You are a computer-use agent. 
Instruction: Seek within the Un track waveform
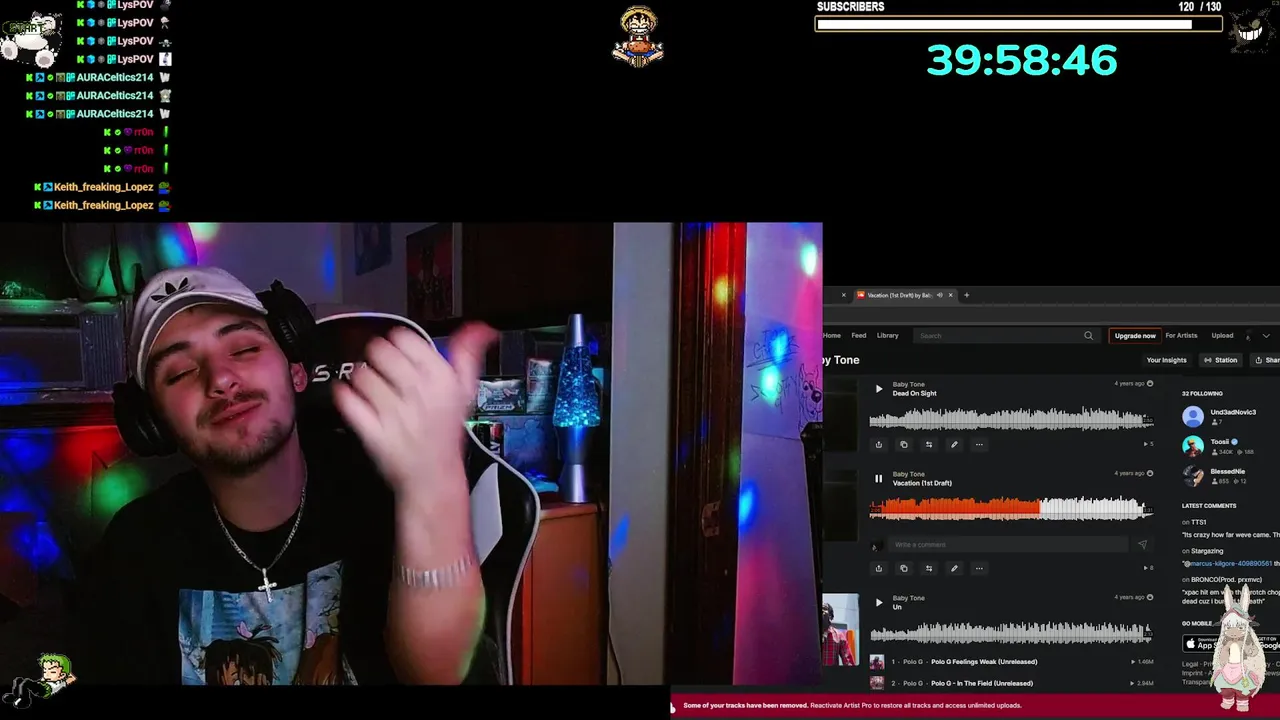(1010, 632)
